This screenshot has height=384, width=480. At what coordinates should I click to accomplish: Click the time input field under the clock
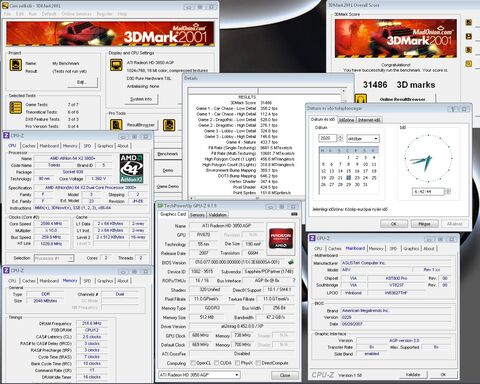pyautogui.click(x=428, y=192)
